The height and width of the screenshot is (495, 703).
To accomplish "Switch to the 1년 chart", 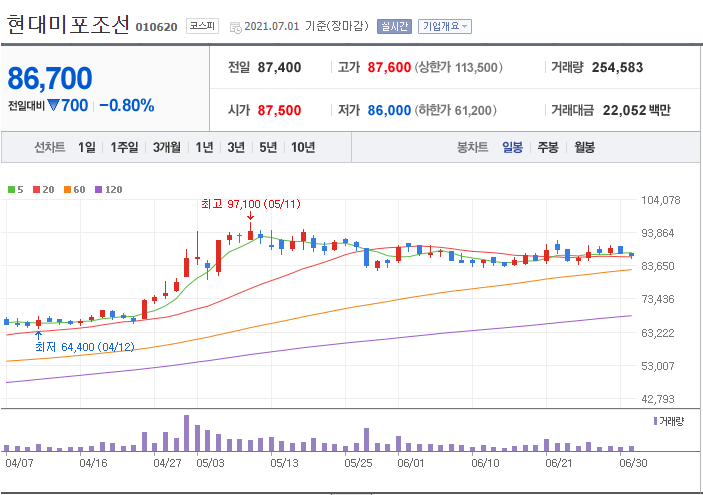I will (204, 147).
